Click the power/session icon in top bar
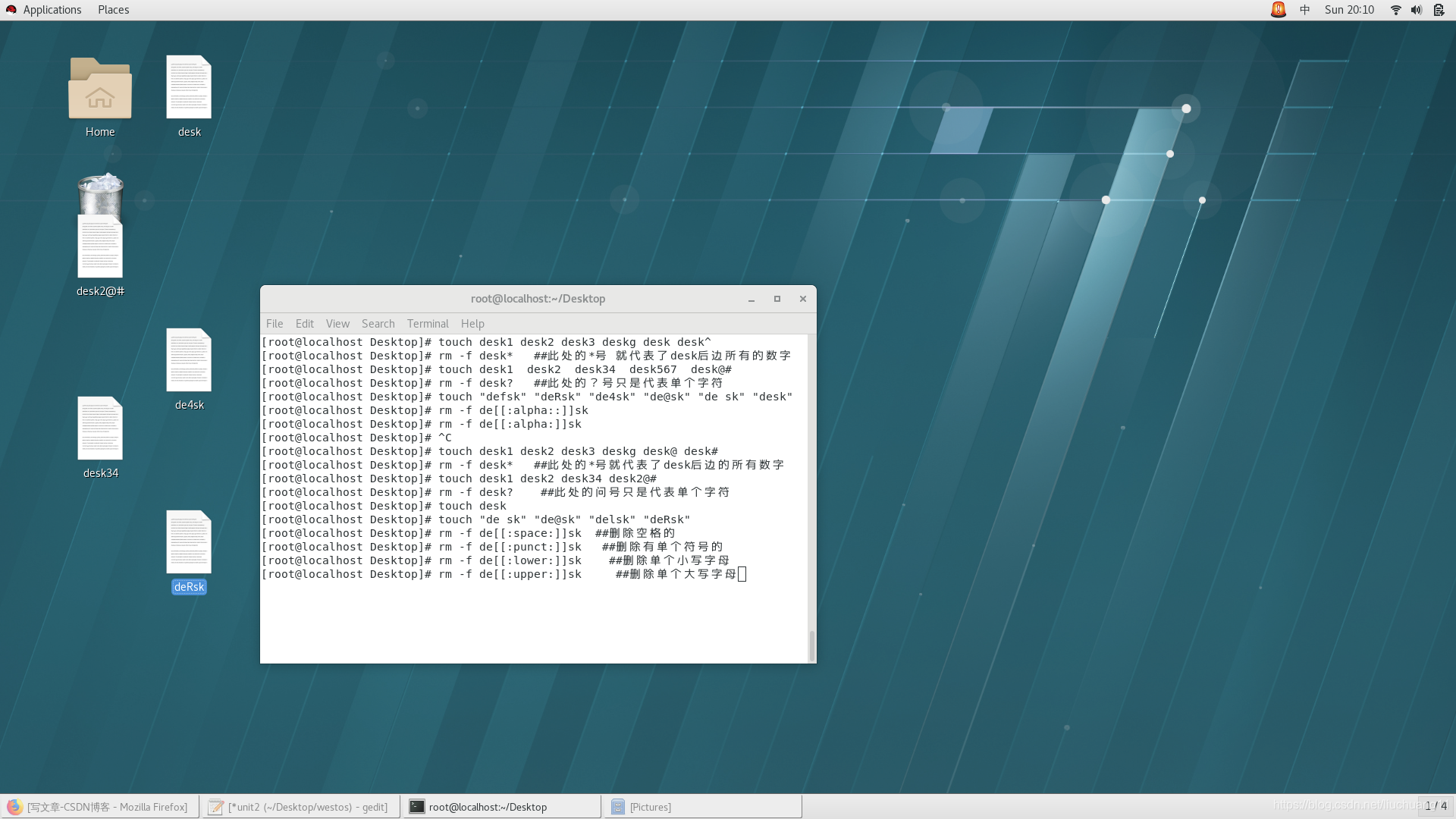Viewport: 1456px width, 819px height. [x=1439, y=10]
